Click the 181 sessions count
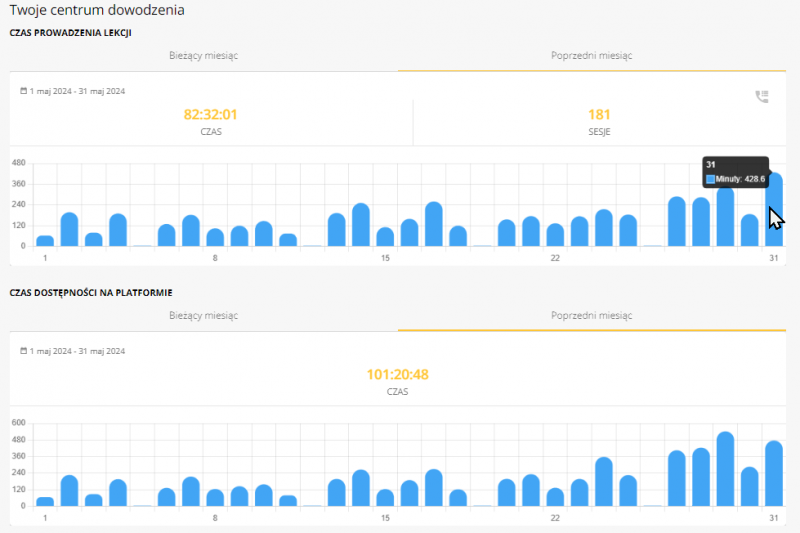 coord(599,115)
